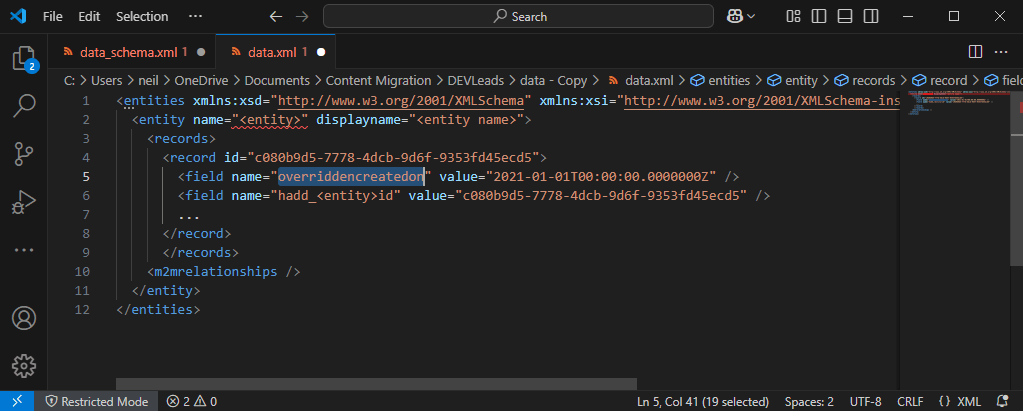The image size is (1023, 411).
Task: Open the Manage gear settings
Action: (x=24, y=365)
